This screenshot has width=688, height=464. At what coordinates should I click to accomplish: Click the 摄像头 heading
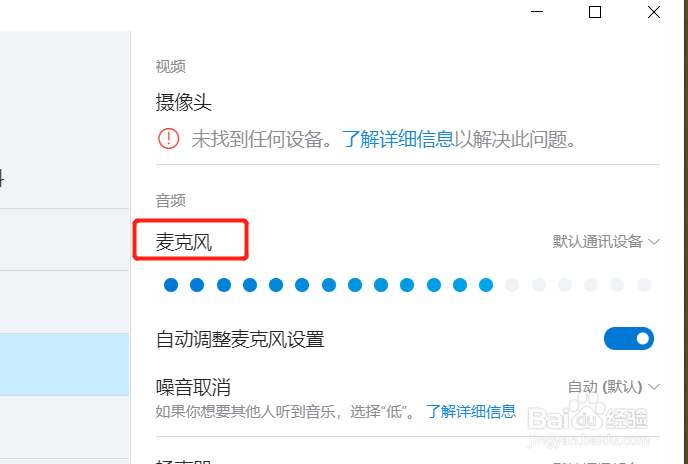point(184,103)
